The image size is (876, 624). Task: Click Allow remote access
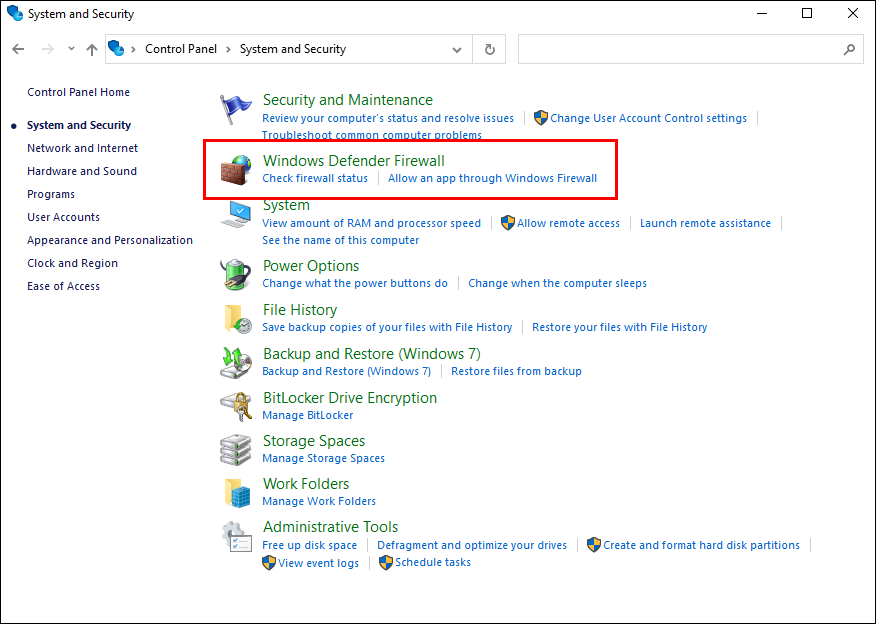click(x=568, y=223)
